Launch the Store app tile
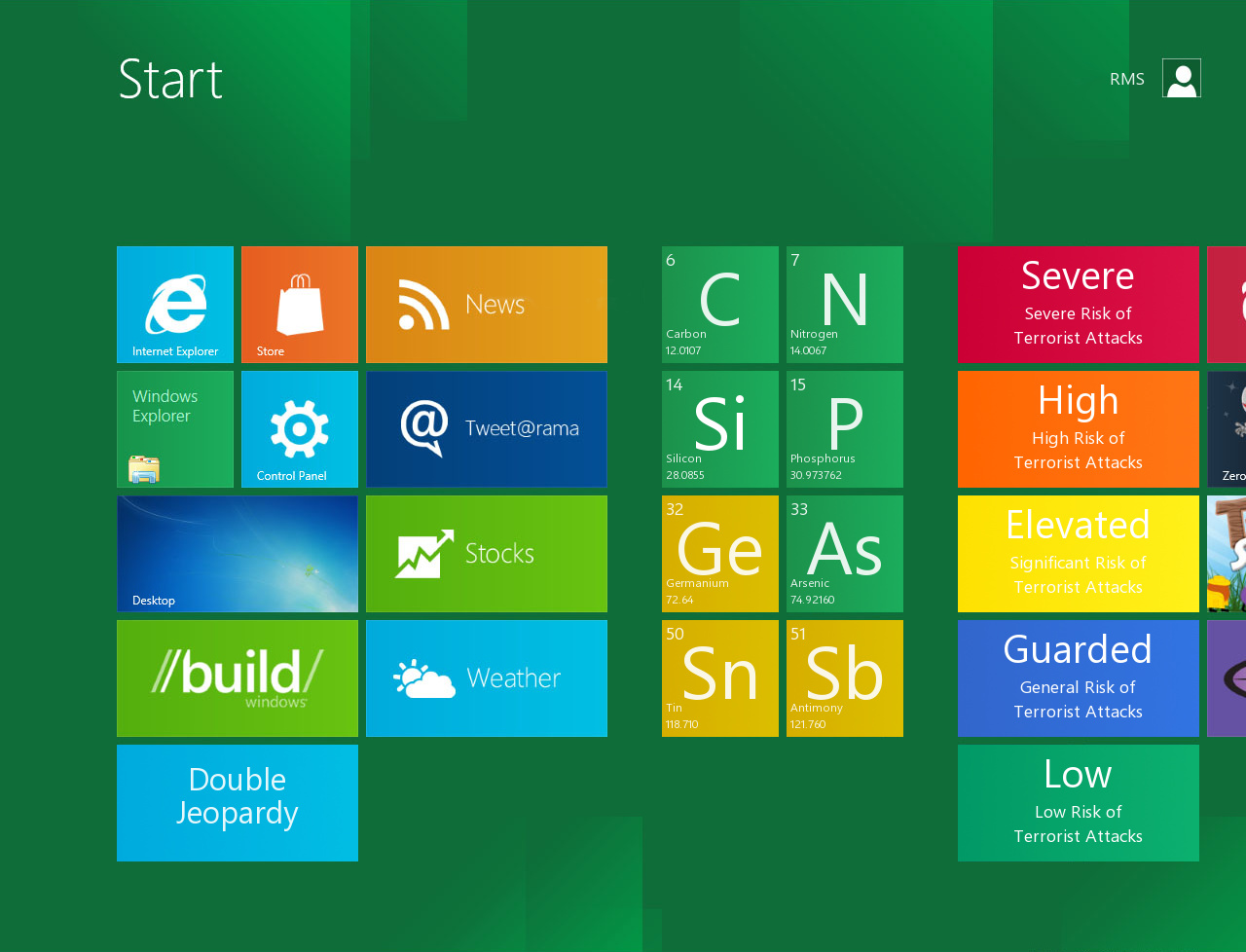 pyautogui.click(x=300, y=305)
